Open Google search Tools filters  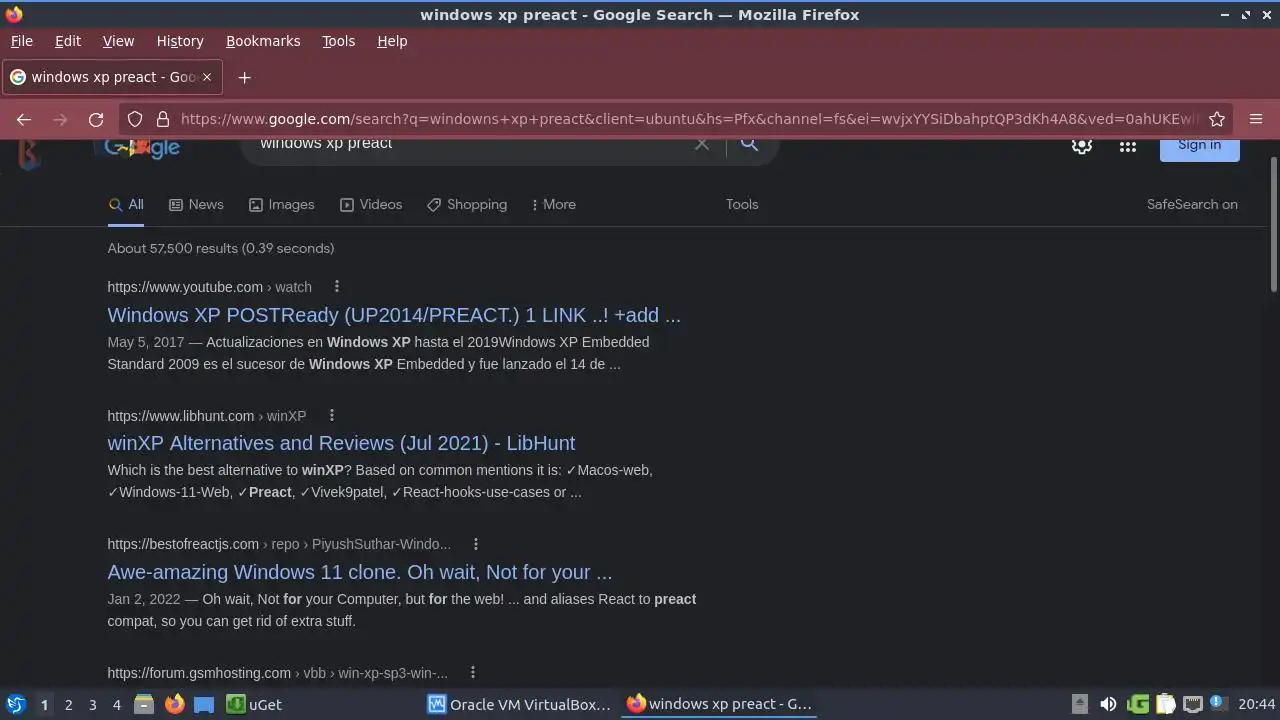[x=742, y=204]
